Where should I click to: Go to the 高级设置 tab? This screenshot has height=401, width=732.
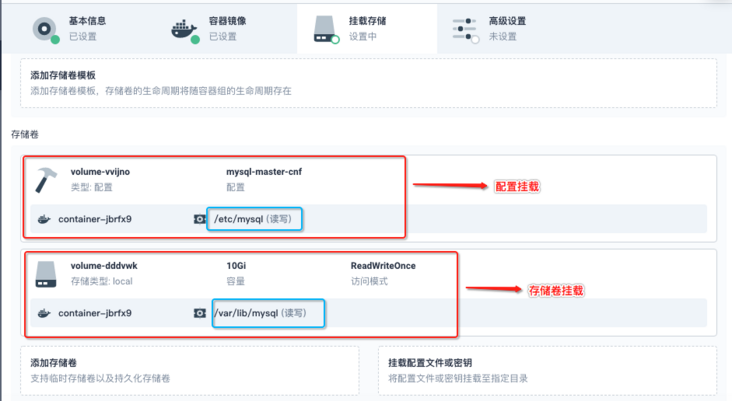[x=509, y=22]
